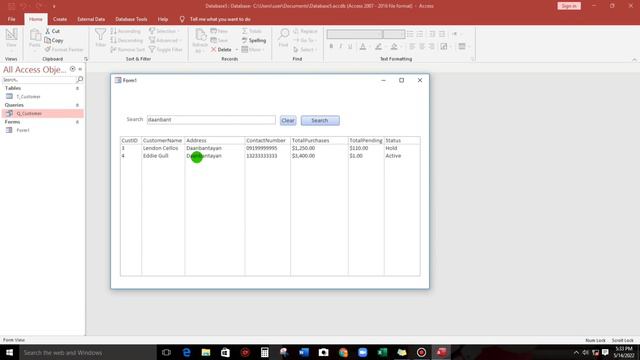Image resolution: width=640 pixels, height=360 pixels.
Task: Click Tell me lightbulb icon
Action: [182, 19]
